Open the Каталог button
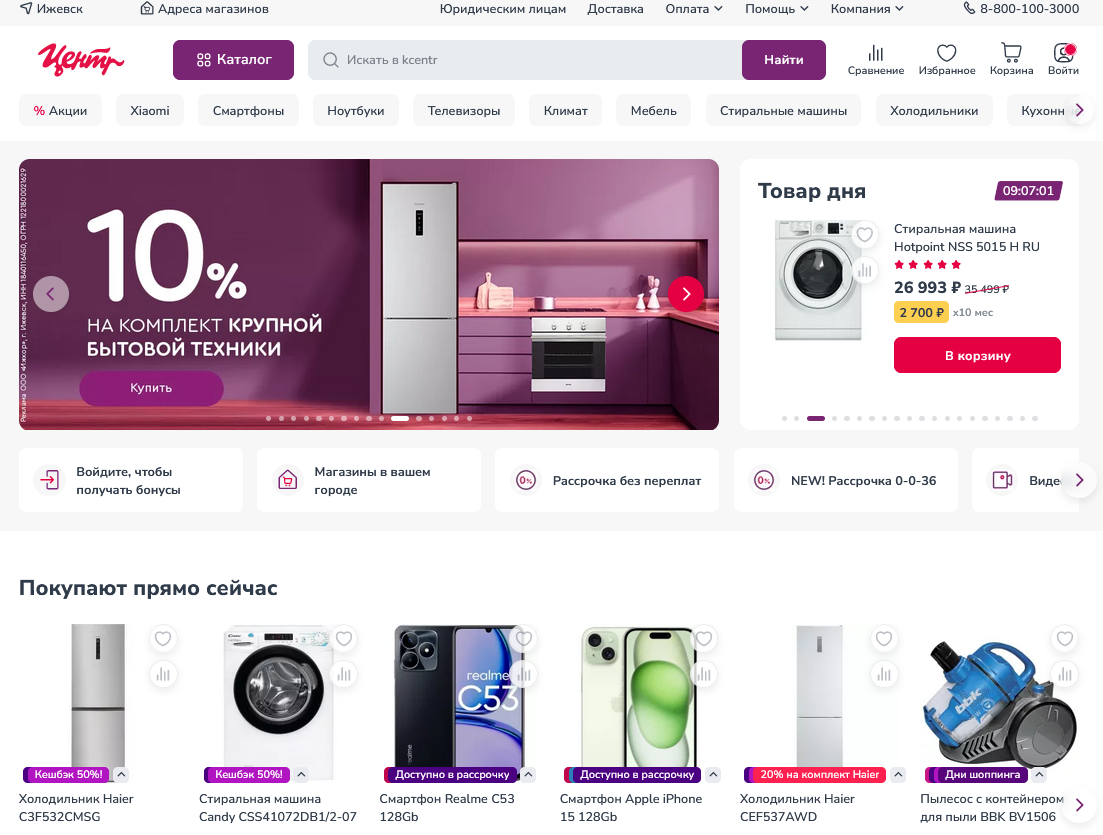Viewport: 1103px width, 835px height. coord(234,60)
